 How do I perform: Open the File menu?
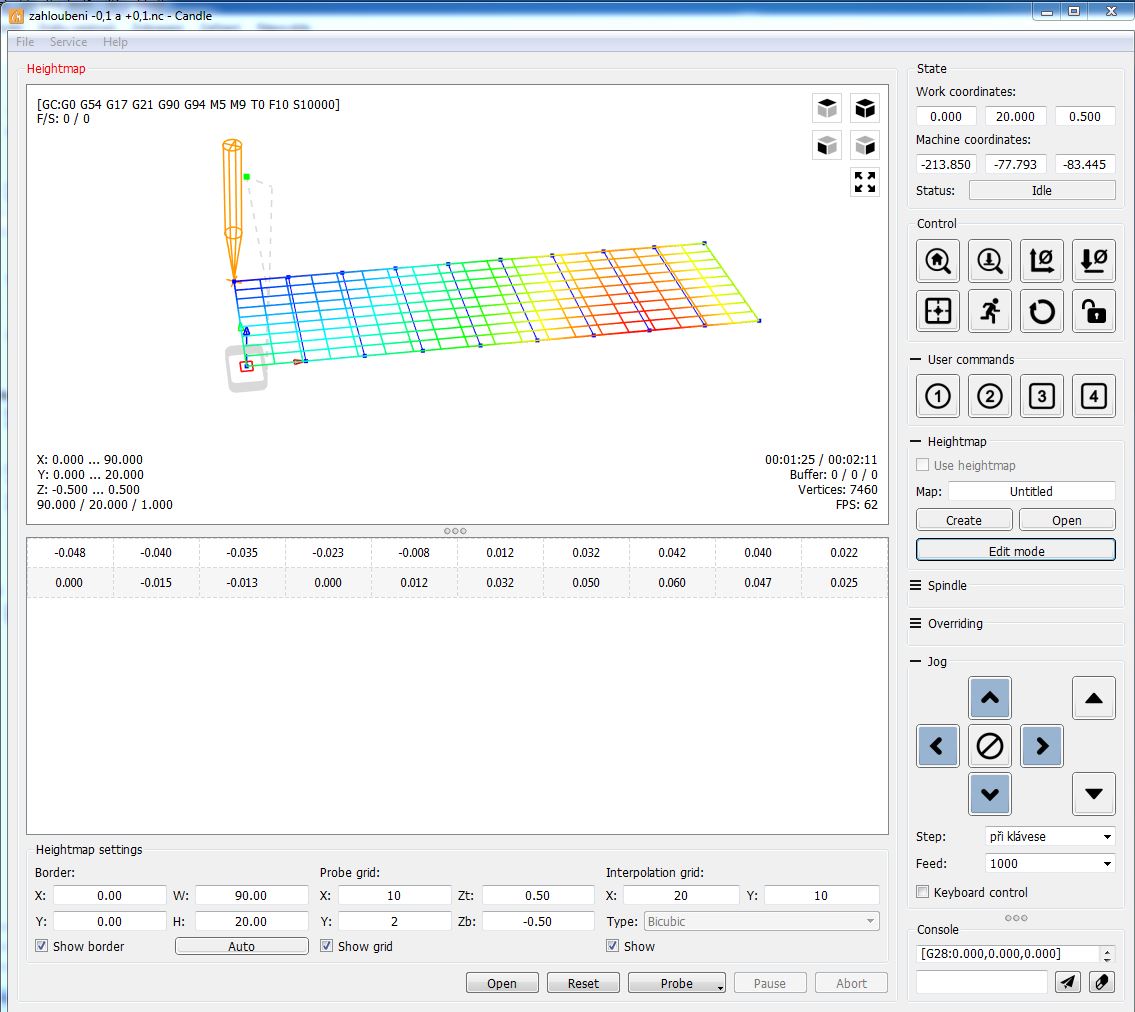[x=25, y=42]
